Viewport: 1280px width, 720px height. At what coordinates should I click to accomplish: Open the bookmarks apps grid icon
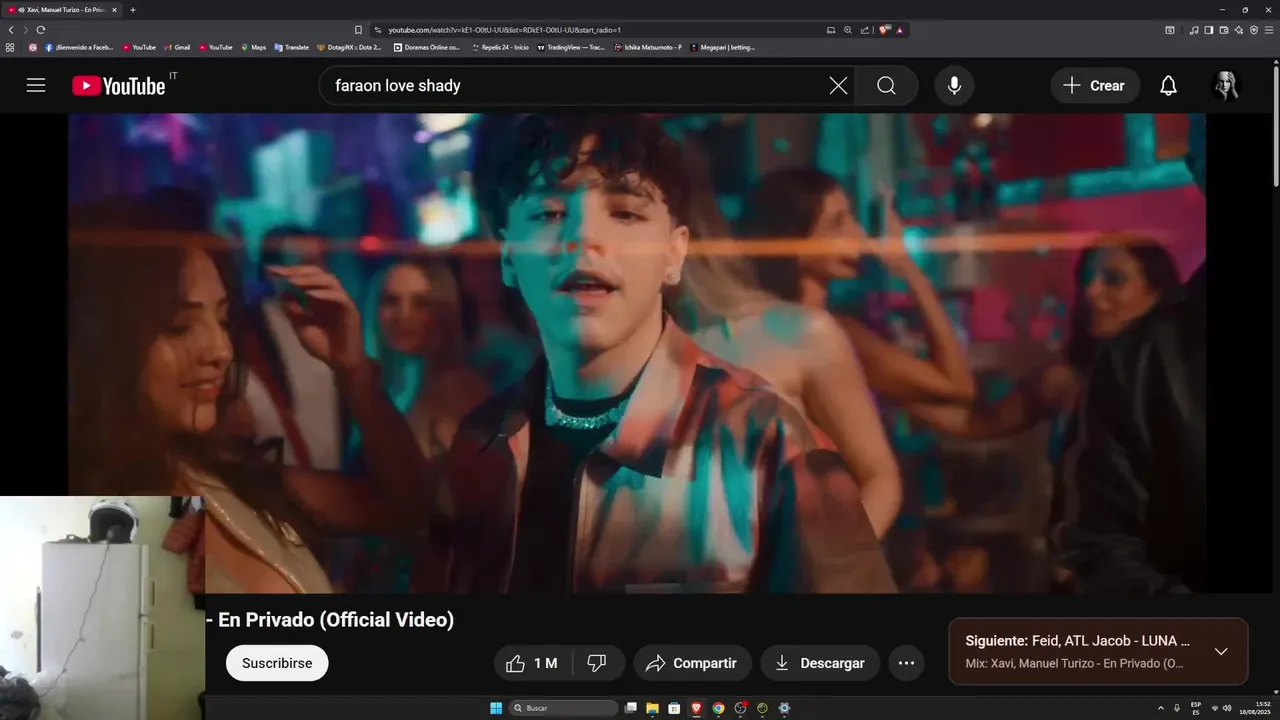tap(10, 47)
